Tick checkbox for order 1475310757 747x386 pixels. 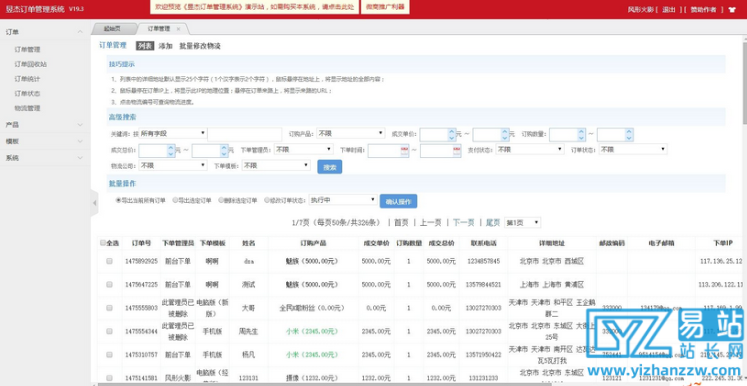coord(110,355)
